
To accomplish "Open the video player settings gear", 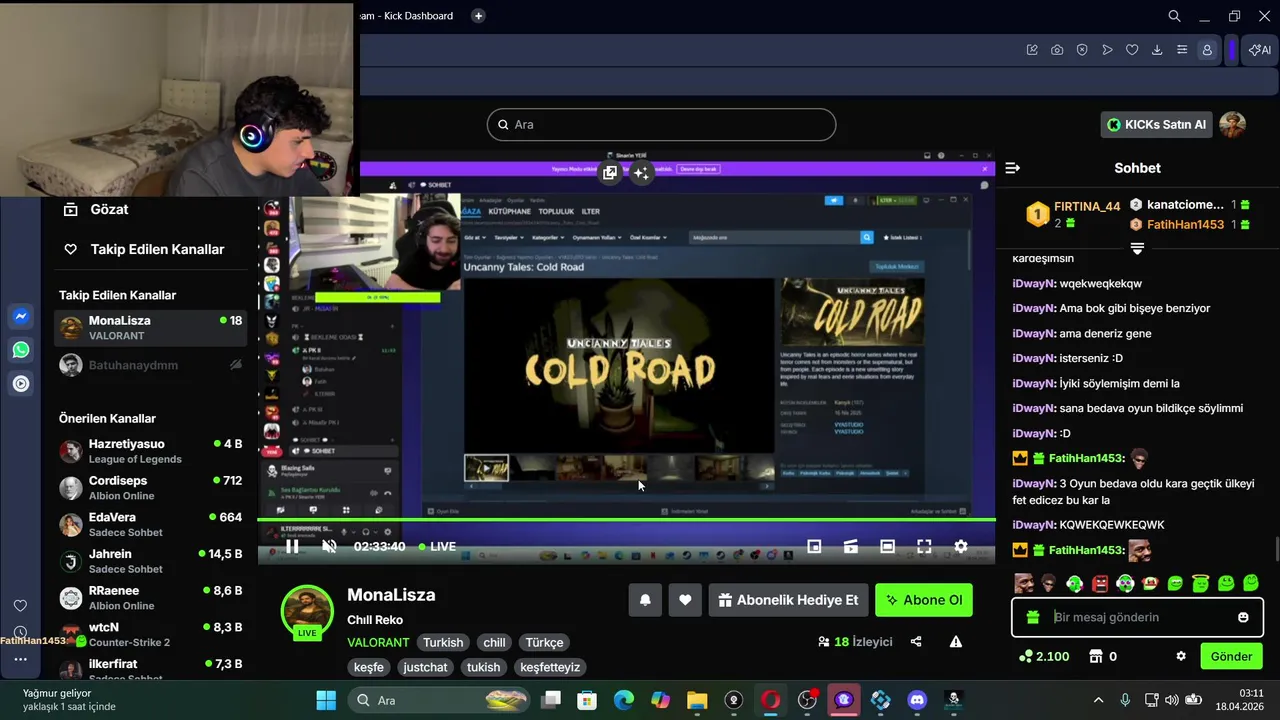I will (x=961, y=546).
